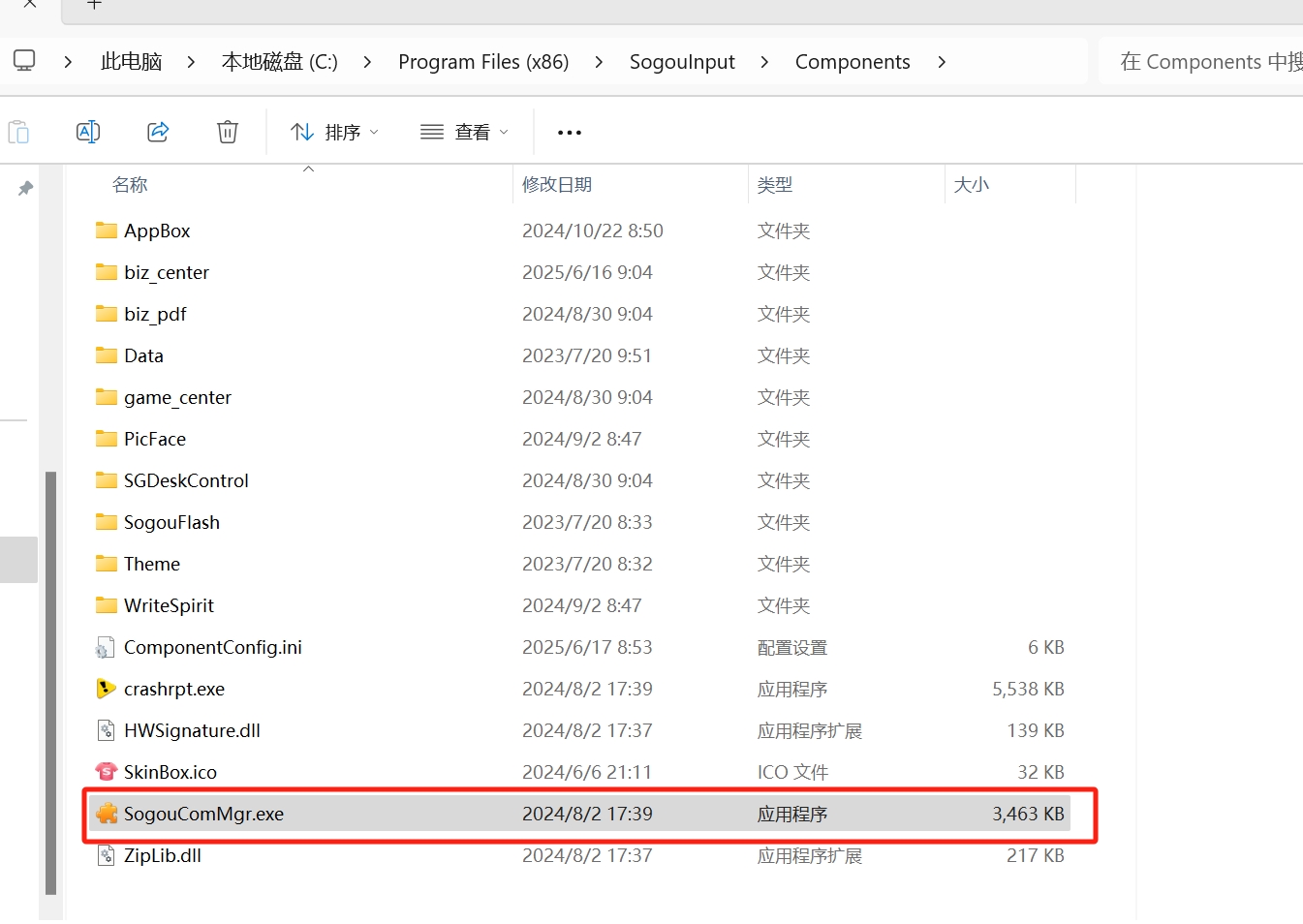Click the 2024/10/22 8:50 date cell

pyautogui.click(x=593, y=231)
